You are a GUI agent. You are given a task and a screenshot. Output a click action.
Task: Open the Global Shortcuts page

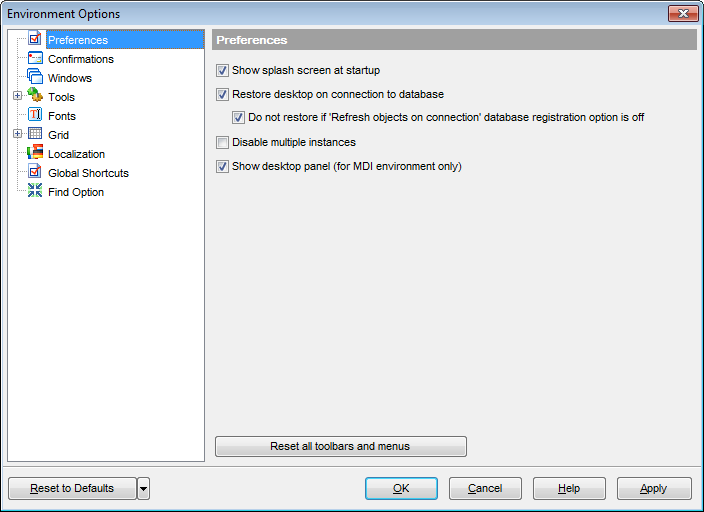click(x=88, y=173)
